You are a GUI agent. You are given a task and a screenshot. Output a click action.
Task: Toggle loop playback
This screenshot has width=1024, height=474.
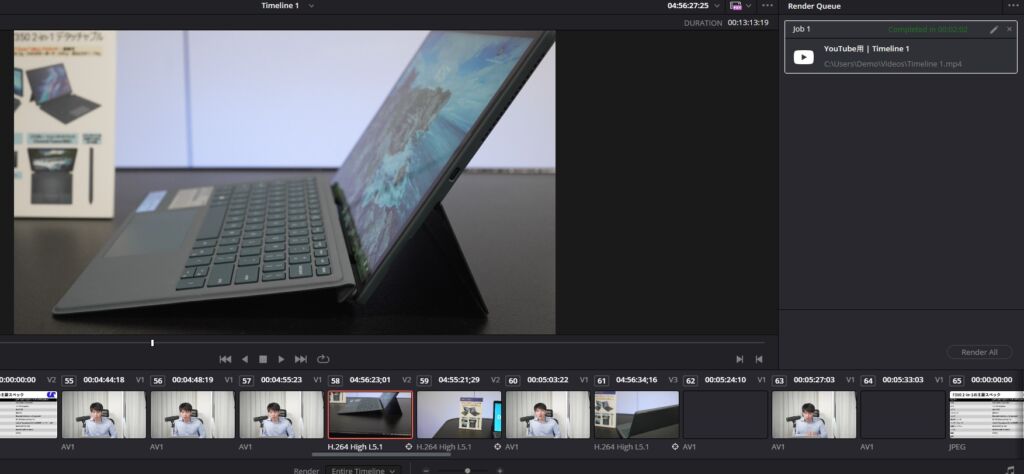[x=323, y=359]
